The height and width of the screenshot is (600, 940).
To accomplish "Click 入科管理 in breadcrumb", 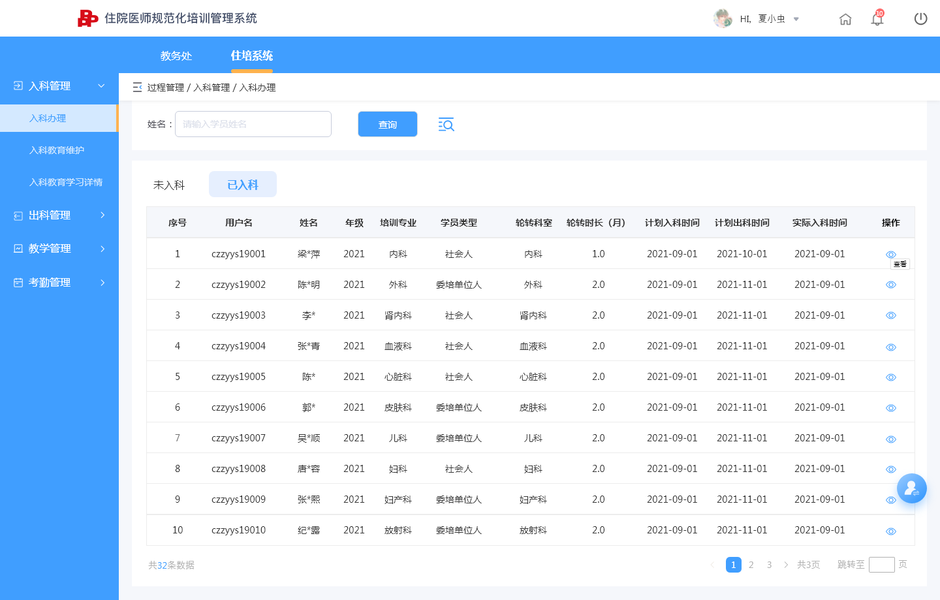I will coord(212,88).
